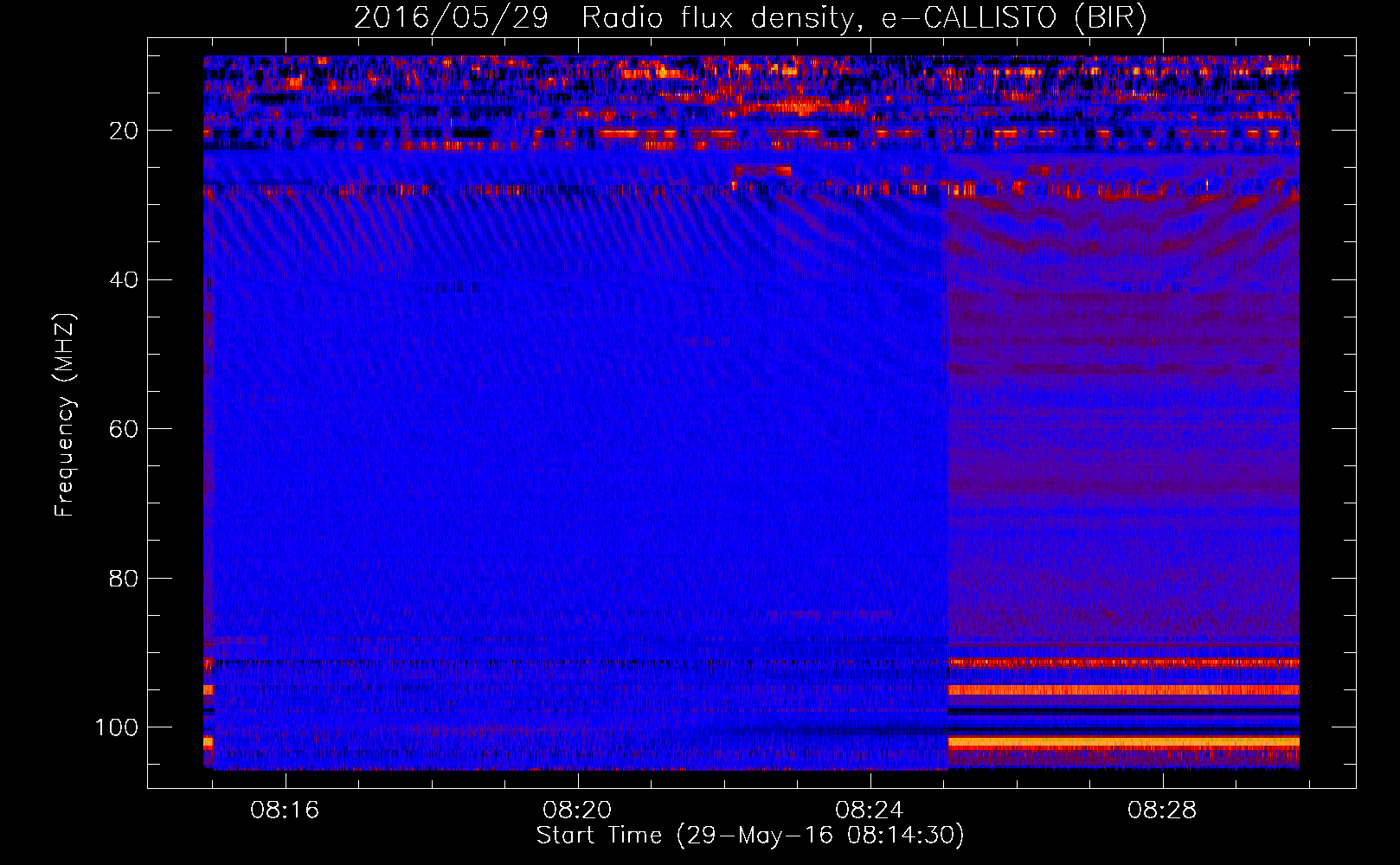
Task: Click the 100 MHz frequency tick label
Action: point(117,727)
